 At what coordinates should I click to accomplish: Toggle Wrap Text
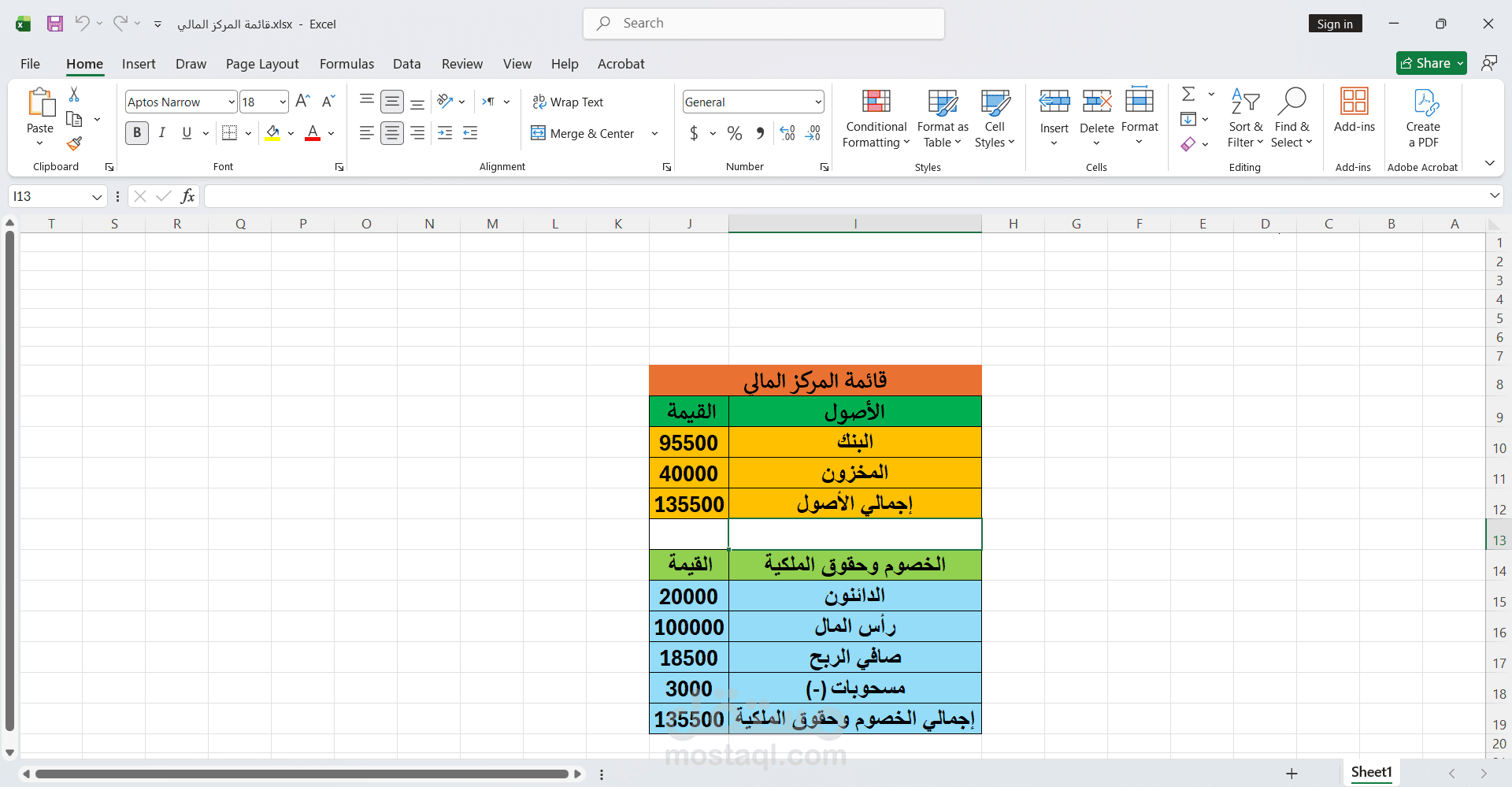tap(567, 102)
